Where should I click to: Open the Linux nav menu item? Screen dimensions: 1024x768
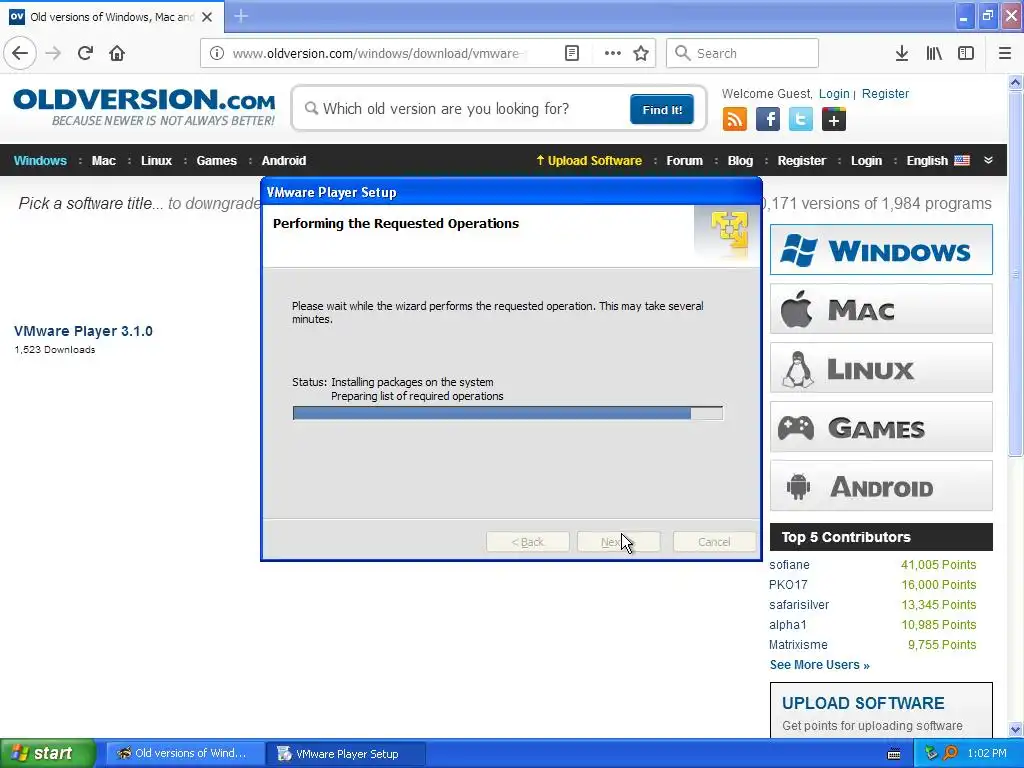[156, 161]
